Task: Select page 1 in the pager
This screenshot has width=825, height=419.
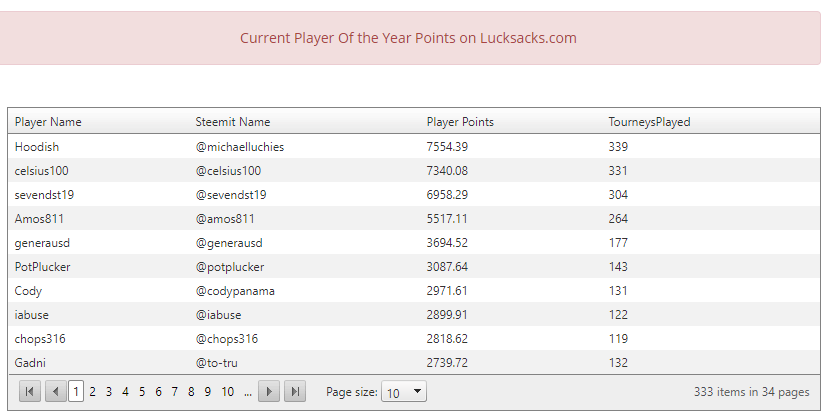Action: (x=76, y=392)
